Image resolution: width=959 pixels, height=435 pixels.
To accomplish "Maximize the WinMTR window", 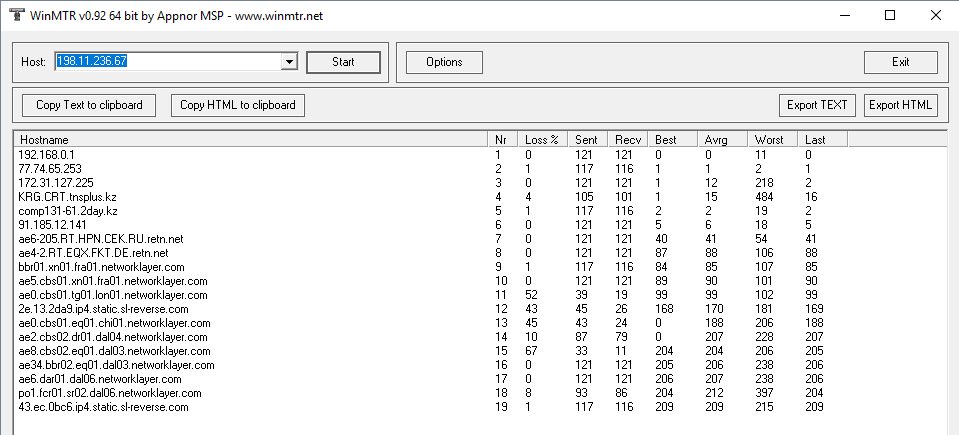I will point(890,15).
